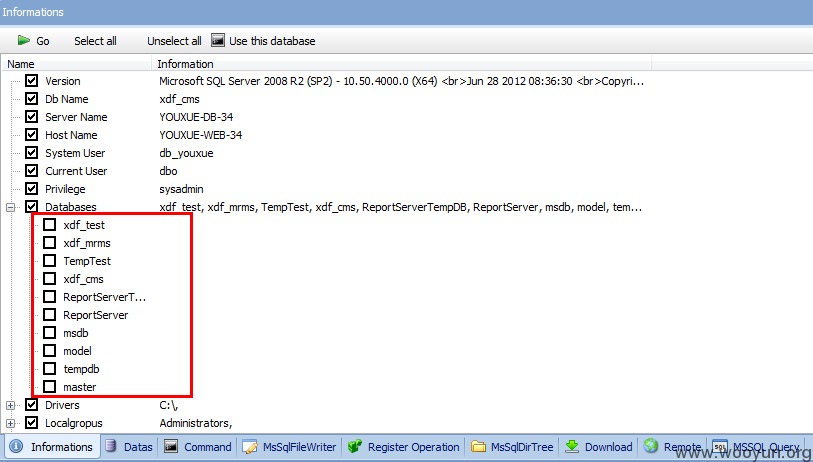Viewport: 813px width, 462px height.
Task: Uncheck the Host Name checkbox
Action: click(32, 135)
